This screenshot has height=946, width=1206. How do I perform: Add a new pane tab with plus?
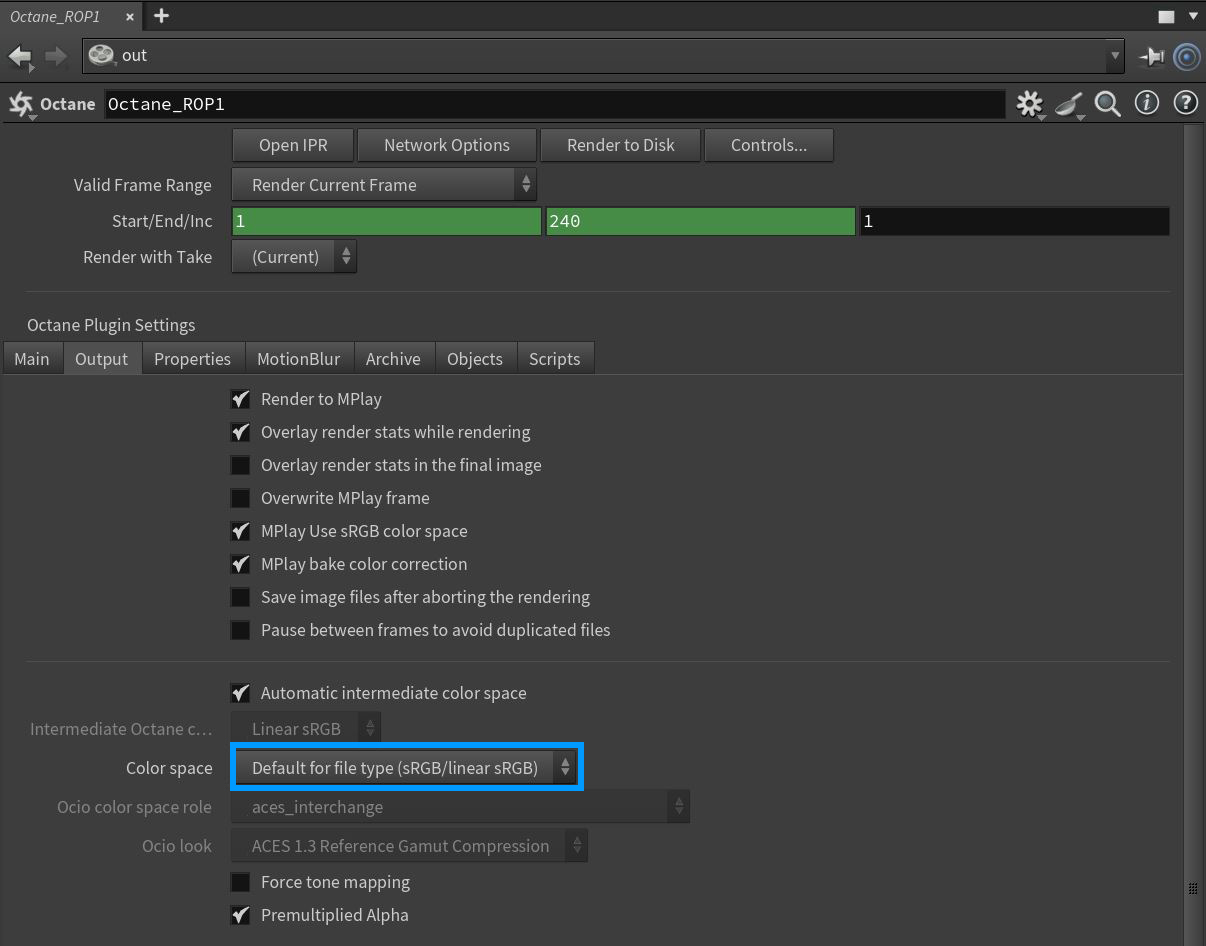161,16
